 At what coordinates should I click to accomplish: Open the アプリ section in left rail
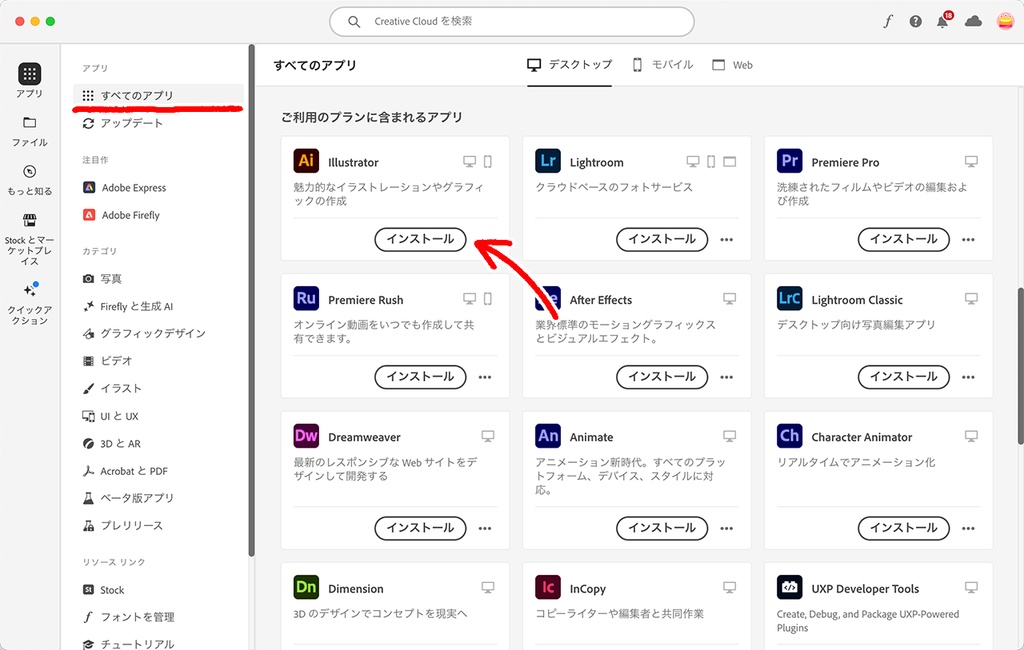[29, 80]
